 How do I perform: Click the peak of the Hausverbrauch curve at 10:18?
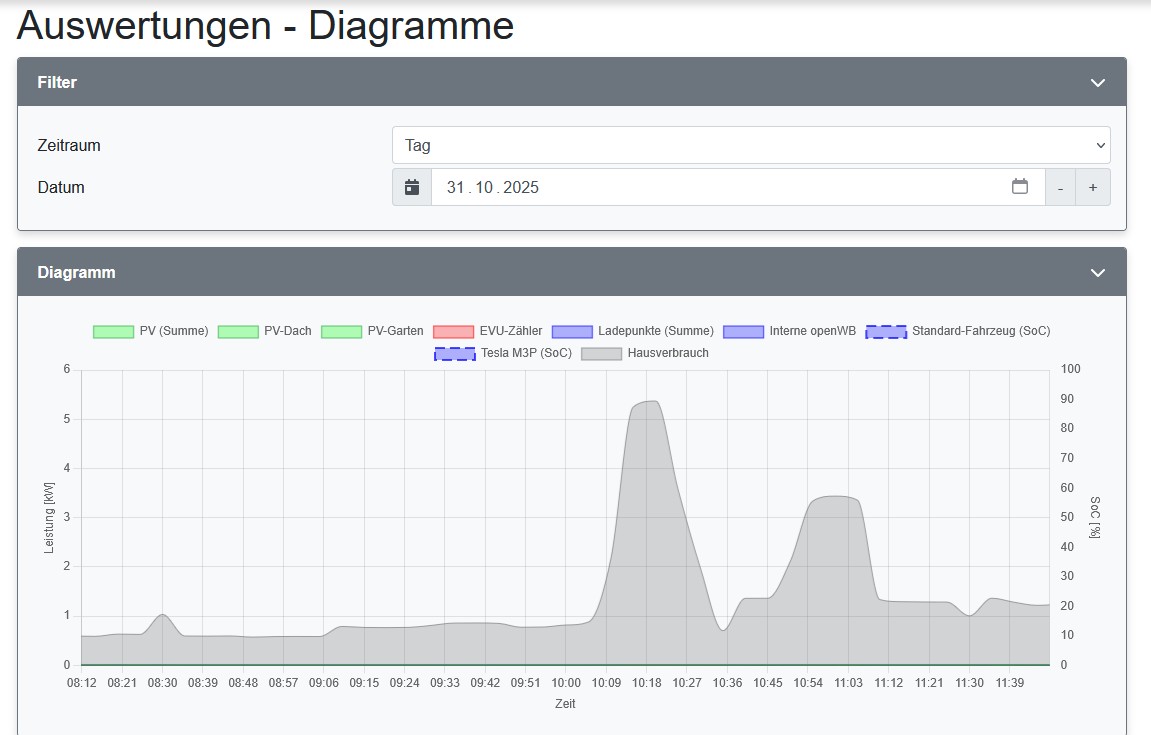648,402
